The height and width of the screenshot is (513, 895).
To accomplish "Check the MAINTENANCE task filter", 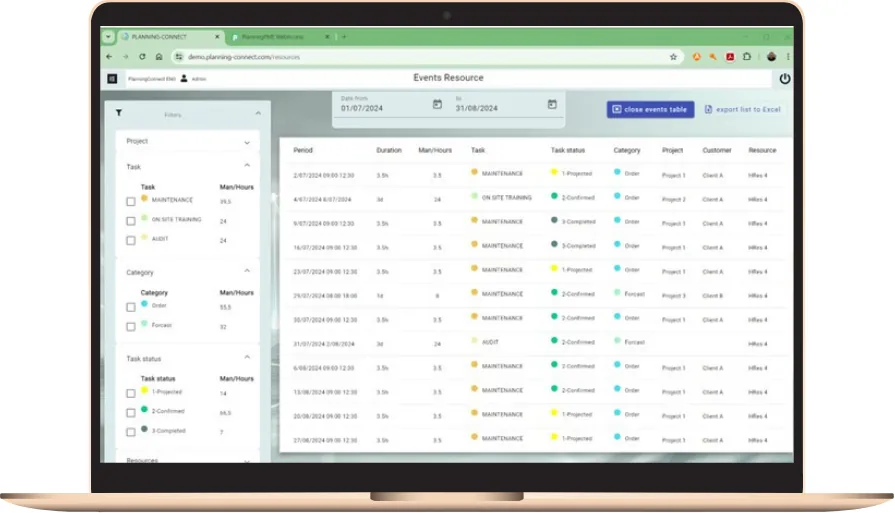I will pos(131,201).
